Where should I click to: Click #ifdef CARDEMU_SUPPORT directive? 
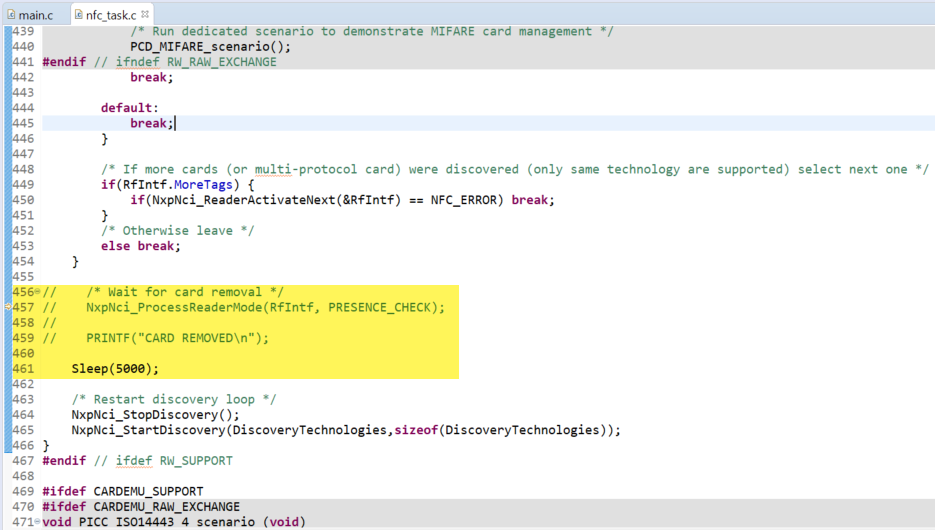click(x=123, y=492)
